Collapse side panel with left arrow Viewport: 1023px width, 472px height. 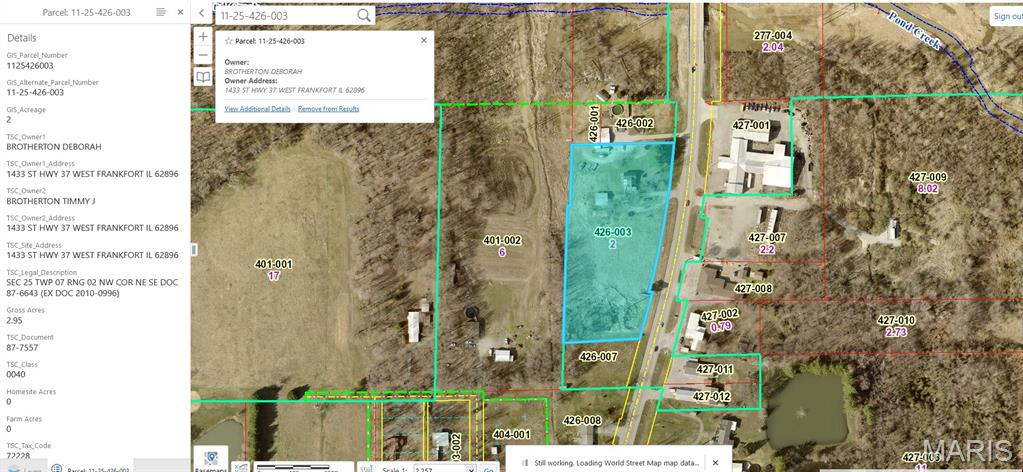click(x=201, y=13)
